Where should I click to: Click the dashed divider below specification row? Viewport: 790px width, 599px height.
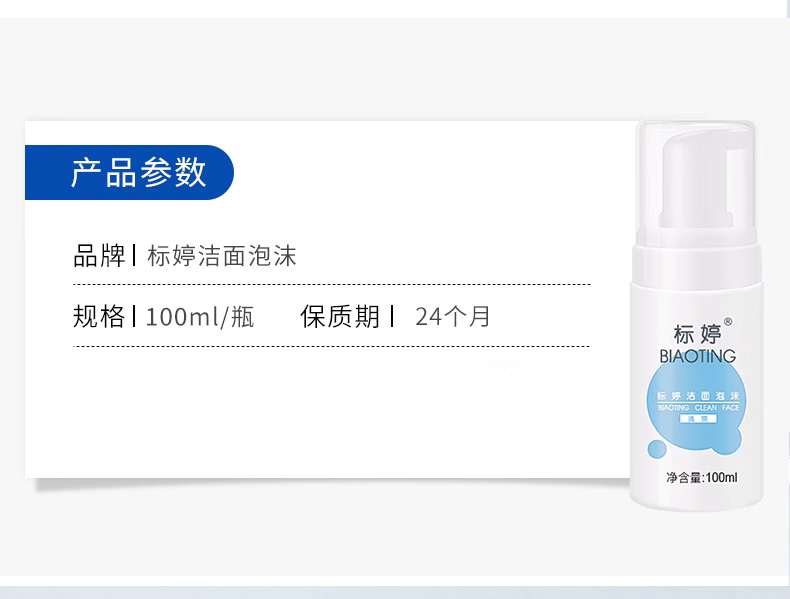click(332, 347)
